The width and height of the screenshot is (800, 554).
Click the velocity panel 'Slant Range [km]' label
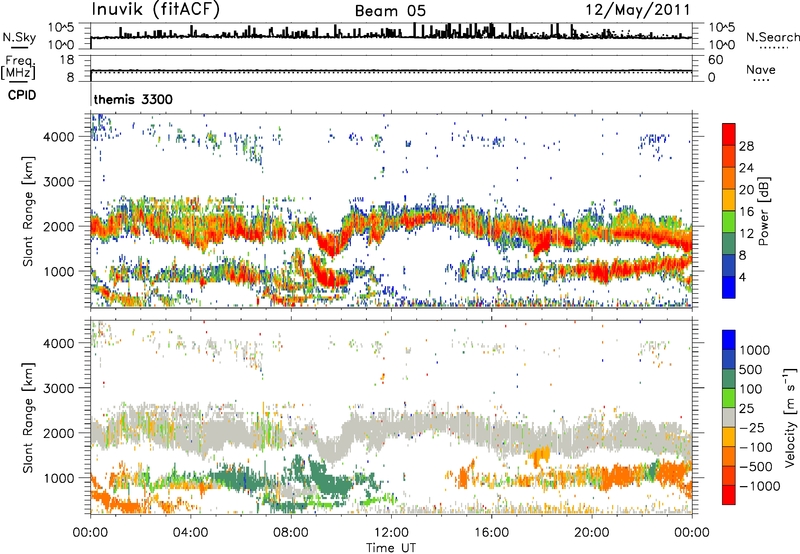(x=28, y=417)
